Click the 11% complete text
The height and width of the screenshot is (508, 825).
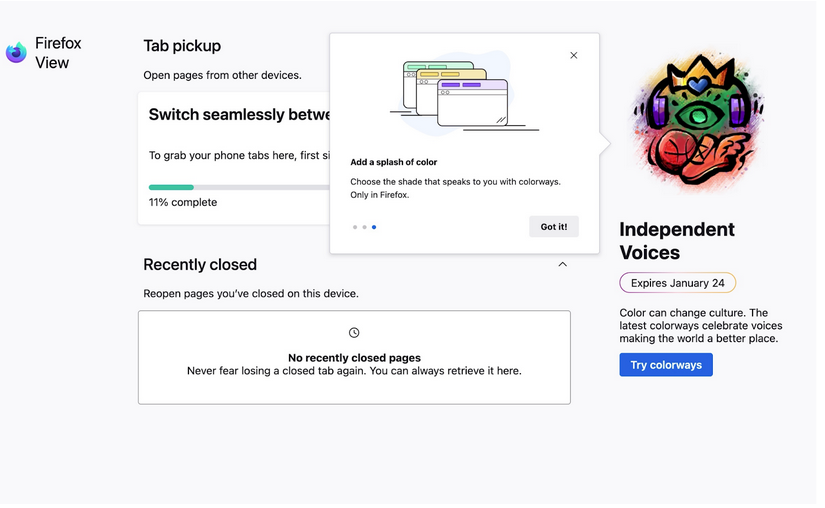[x=183, y=202]
